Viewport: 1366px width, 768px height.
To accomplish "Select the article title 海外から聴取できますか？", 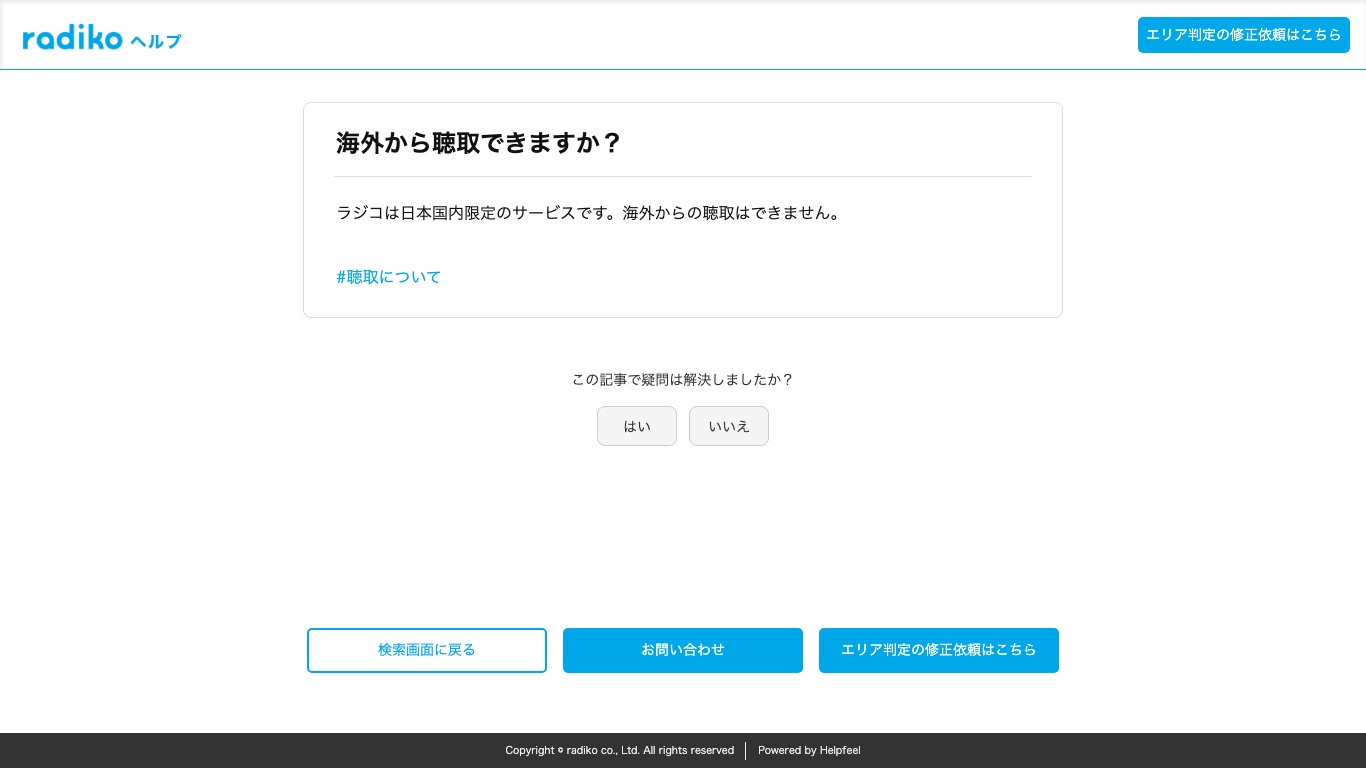I will click(480, 143).
